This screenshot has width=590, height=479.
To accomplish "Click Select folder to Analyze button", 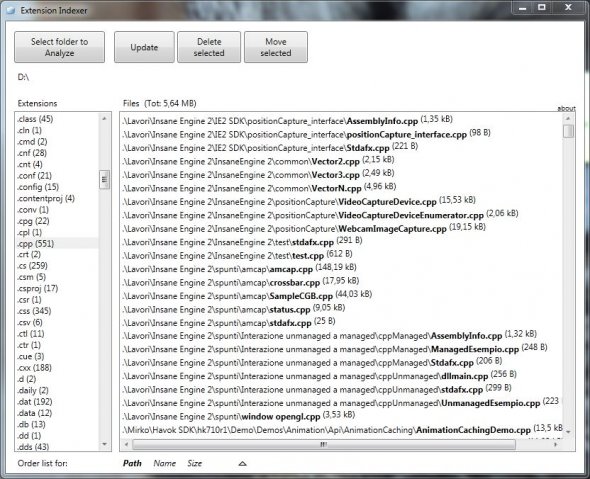I will coord(59,47).
